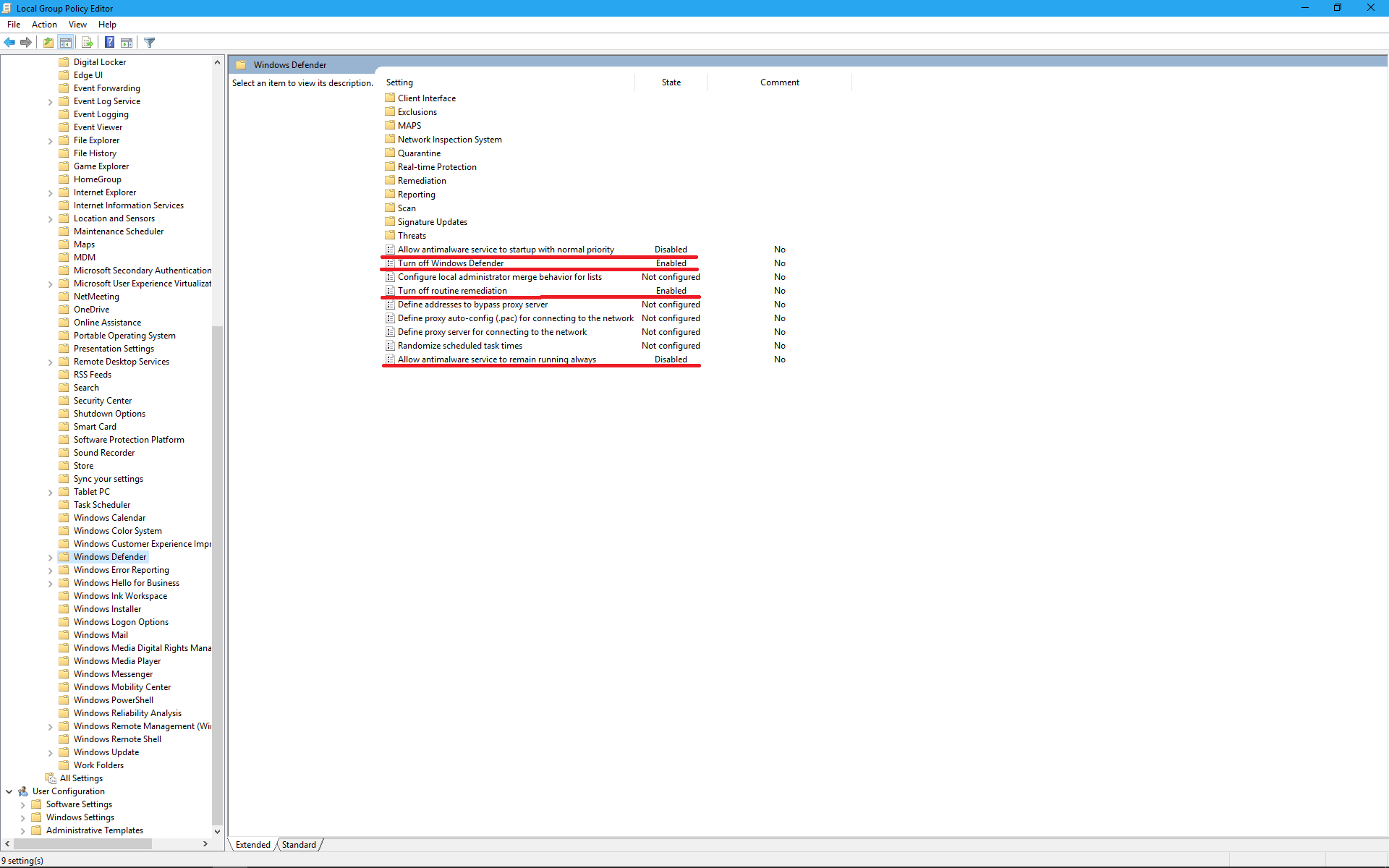Screen dimensions: 1389x868
Task: Select All Settings in the tree
Action: [x=81, y=778]
